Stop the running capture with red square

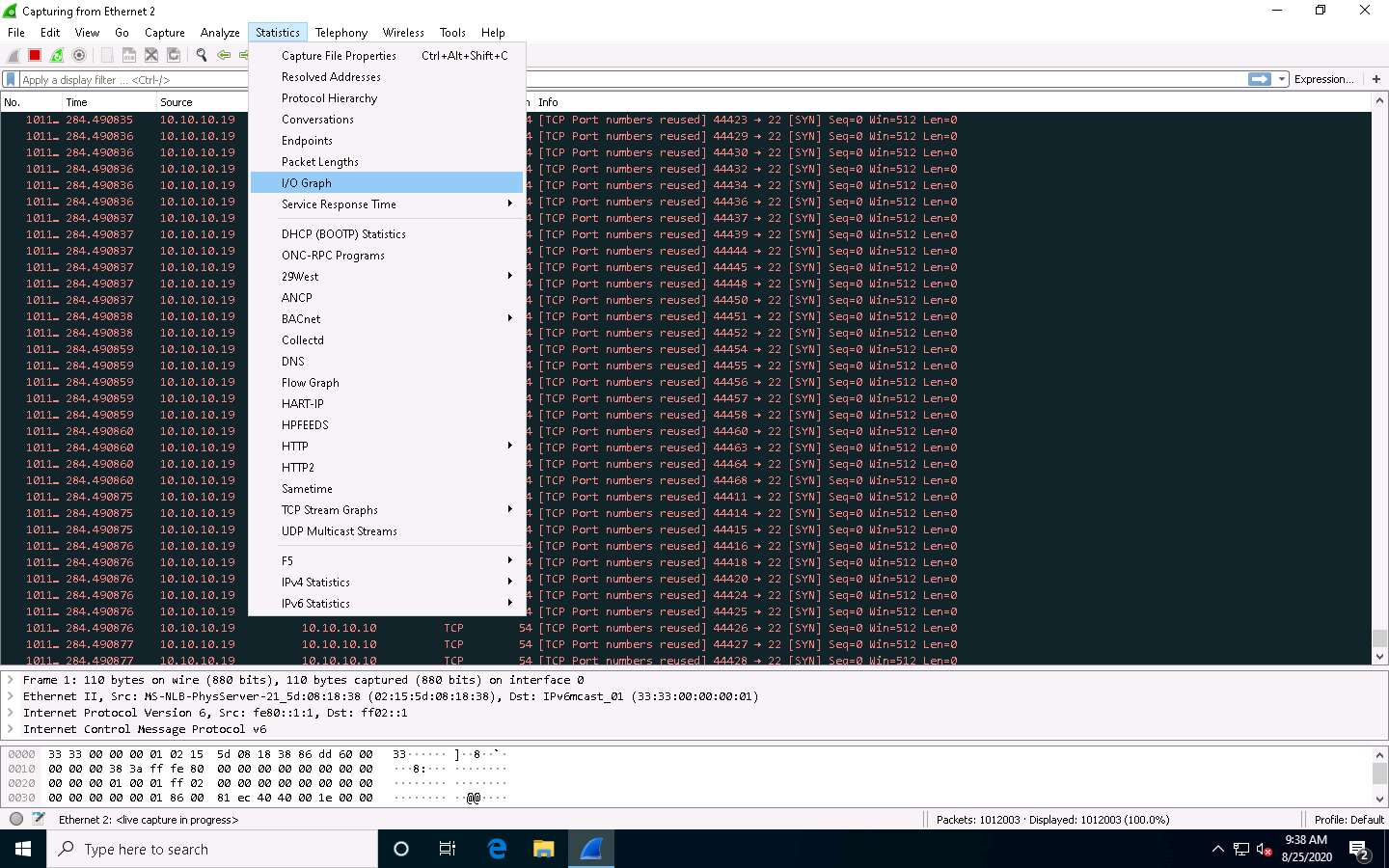click(x=35, y=56)
